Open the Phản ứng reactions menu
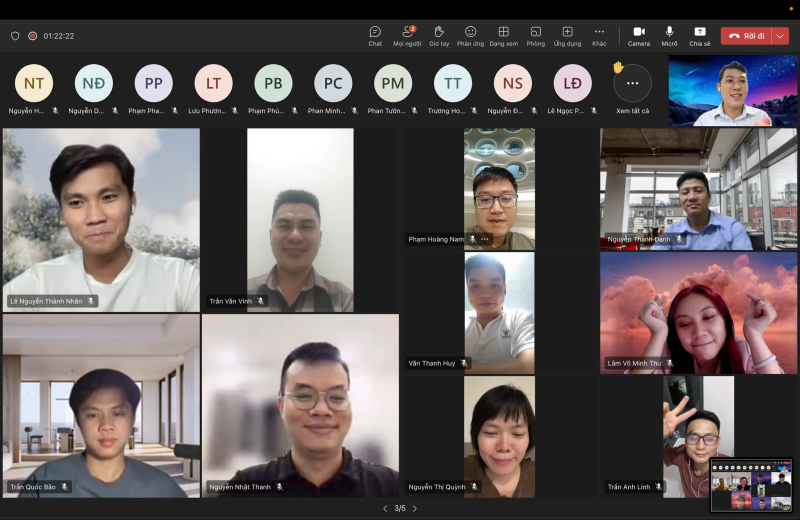Image resolution: width=800 pixels, height=520 pixels. (x=470, y=35)
